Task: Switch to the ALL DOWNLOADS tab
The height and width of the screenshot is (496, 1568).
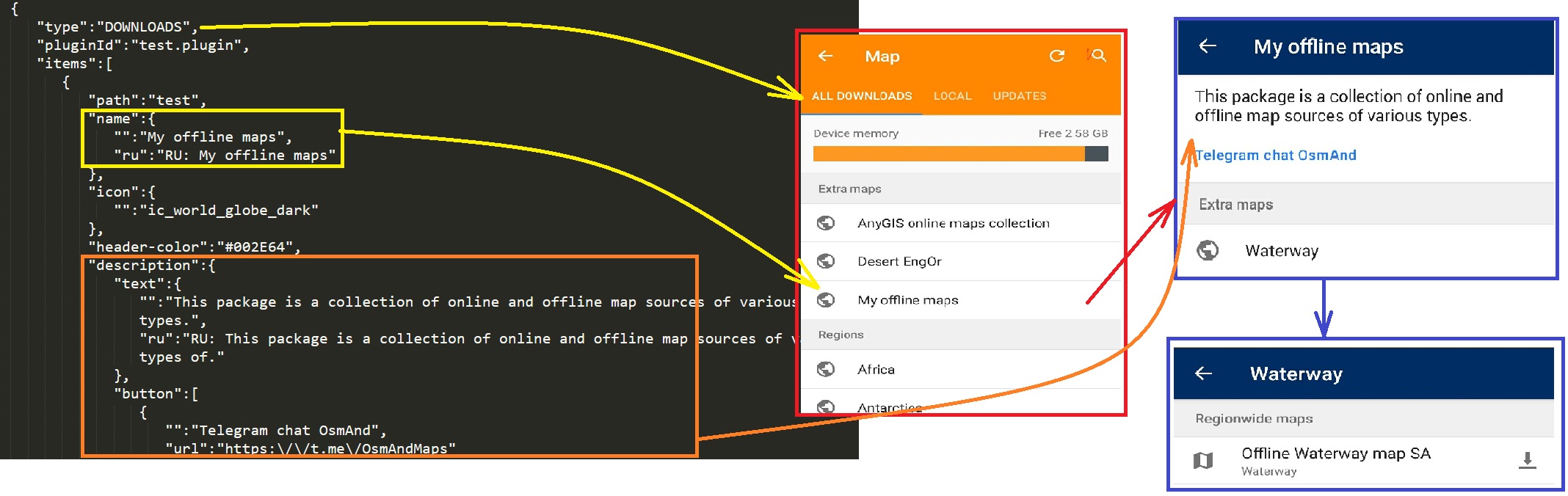Action: [x=862, y=96]
